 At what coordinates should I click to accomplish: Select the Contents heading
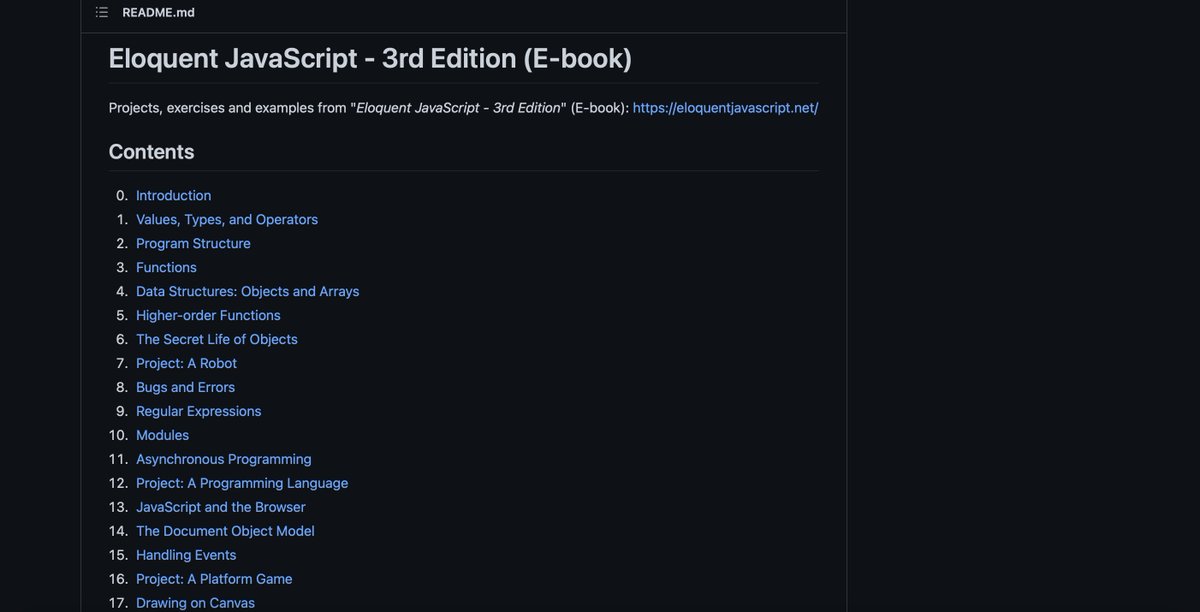151,152
